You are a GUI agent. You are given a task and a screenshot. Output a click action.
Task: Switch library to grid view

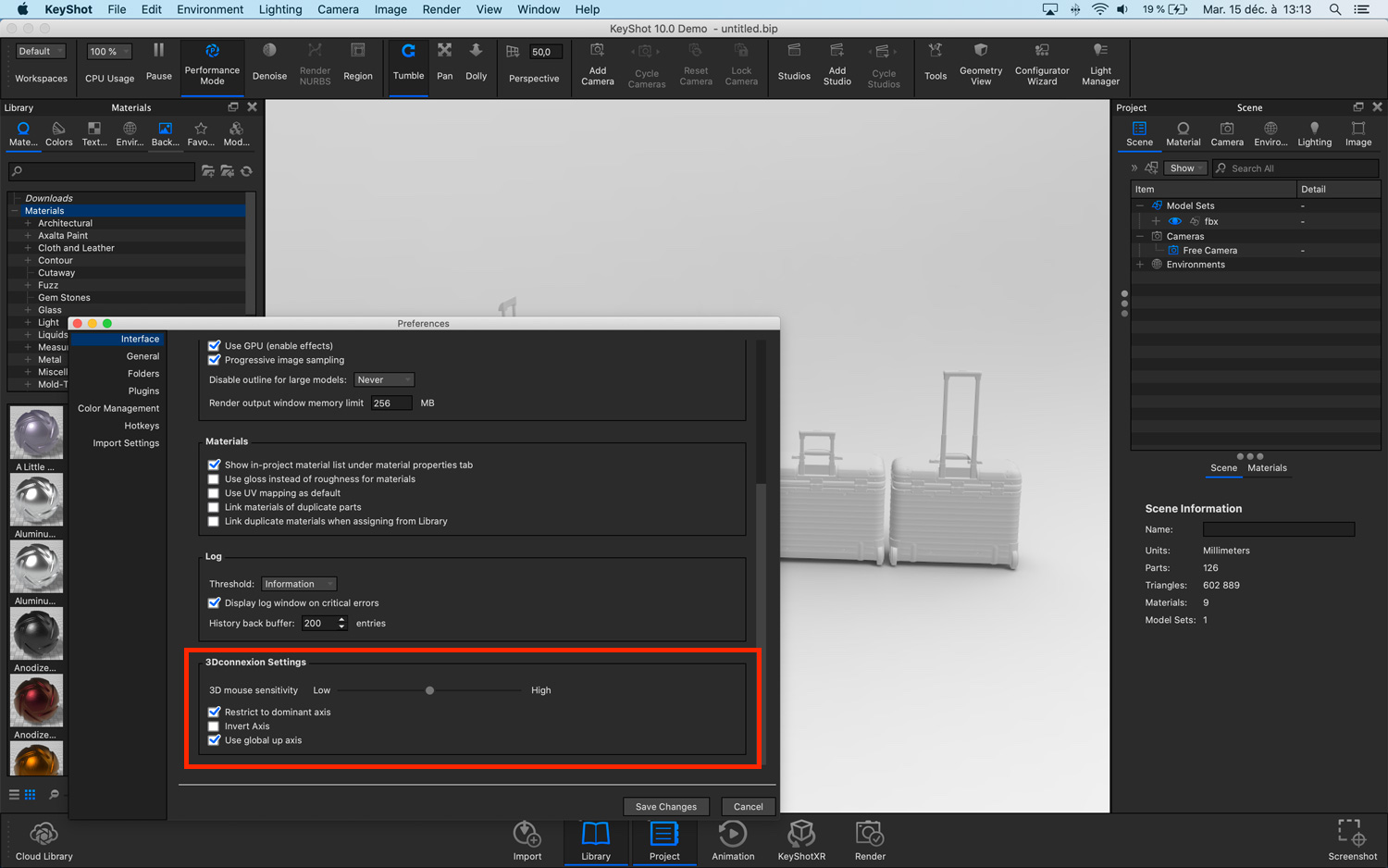tap(31, 794)
